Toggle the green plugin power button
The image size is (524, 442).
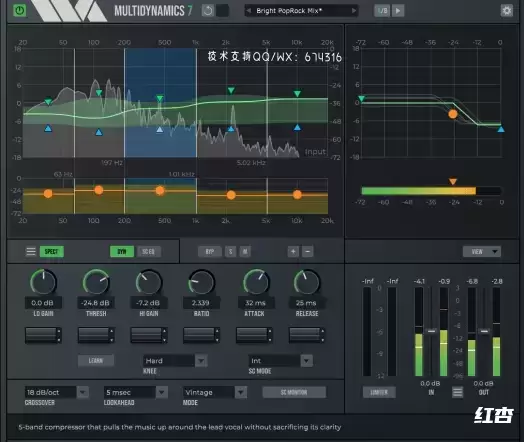pos(20,10)
